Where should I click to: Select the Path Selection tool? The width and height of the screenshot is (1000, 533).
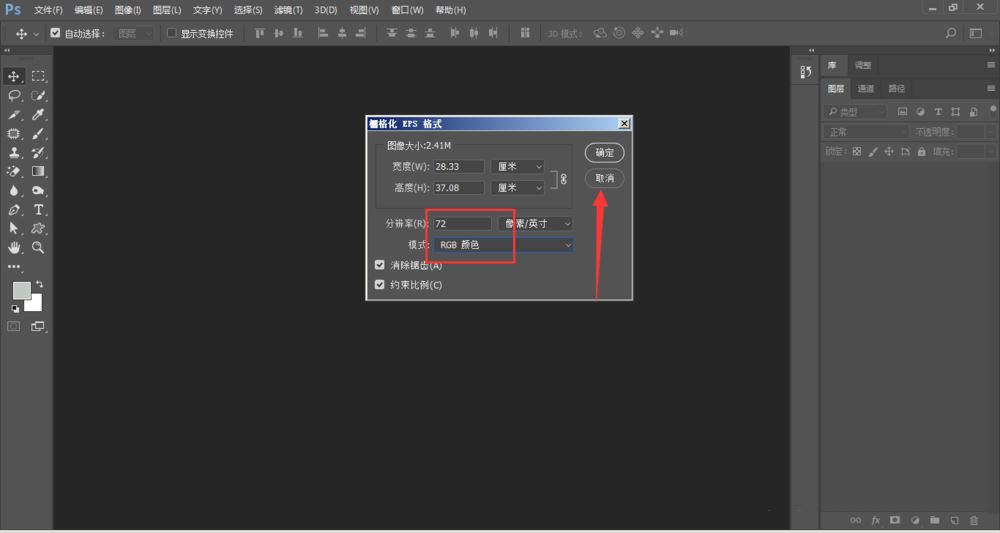point(13,228)
